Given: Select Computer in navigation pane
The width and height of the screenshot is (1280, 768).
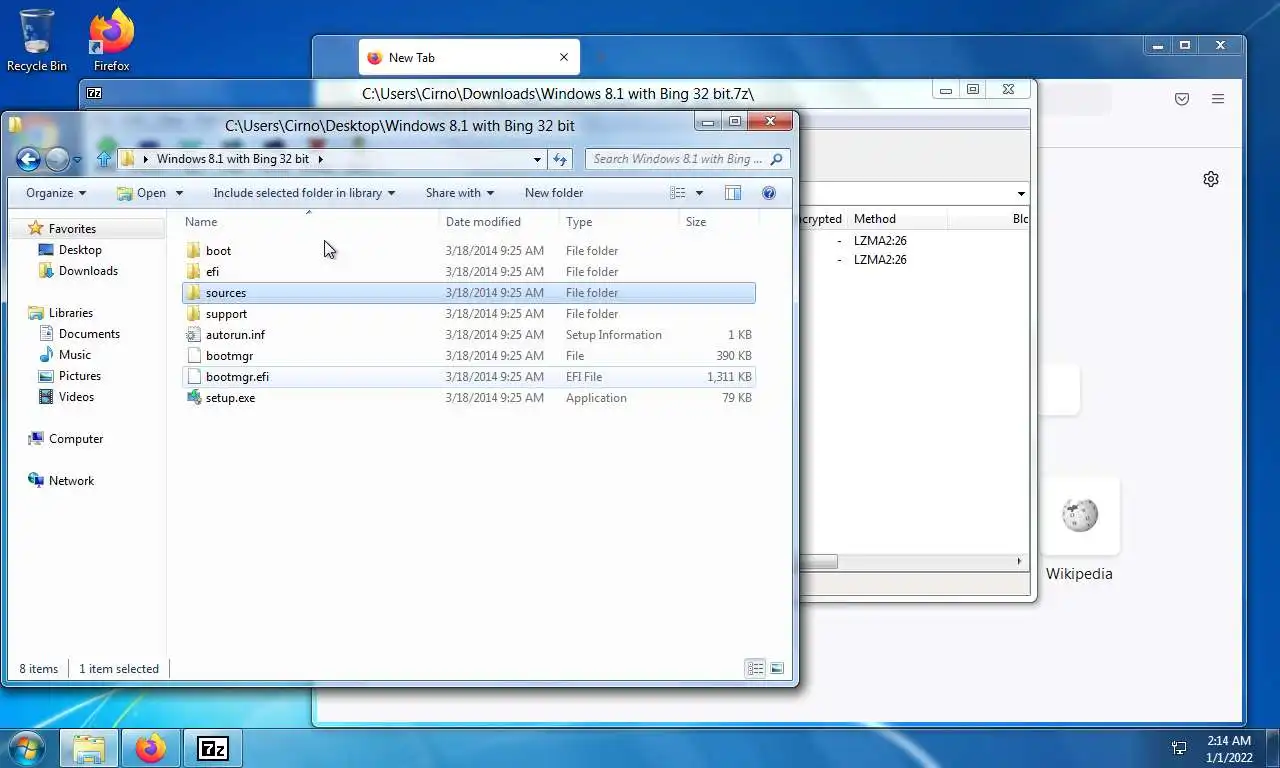Looking at the screenshot, I should 76,439.
